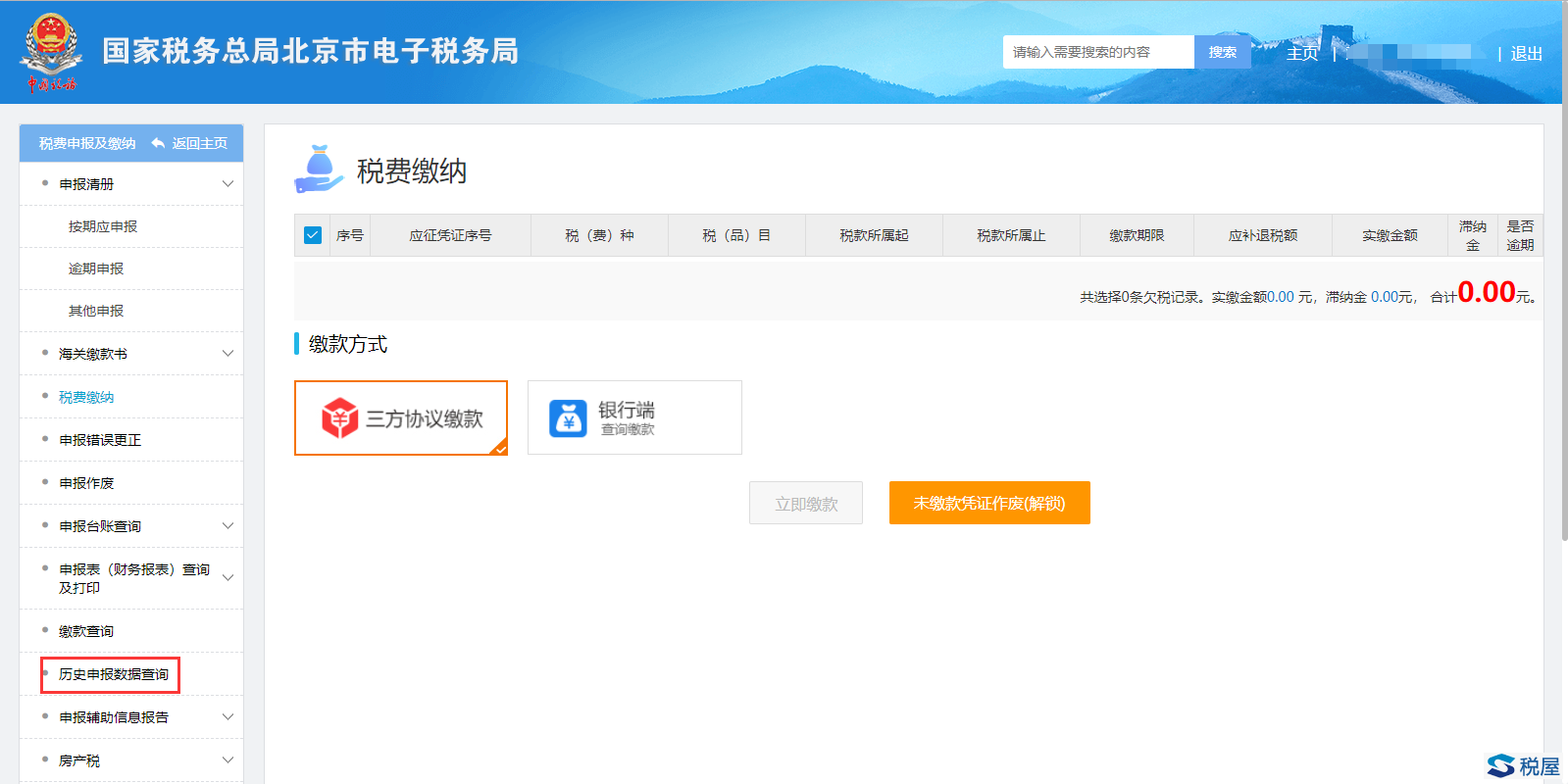Click the 立即缴款 button
The width and height of the screenshot is (1568, 784).
(806, 503)
